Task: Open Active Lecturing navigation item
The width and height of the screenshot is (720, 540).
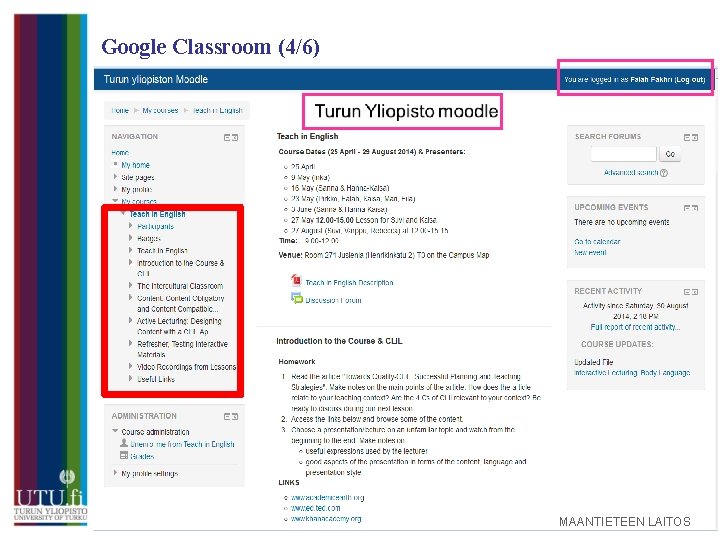Action: click(x=179, y=326)
